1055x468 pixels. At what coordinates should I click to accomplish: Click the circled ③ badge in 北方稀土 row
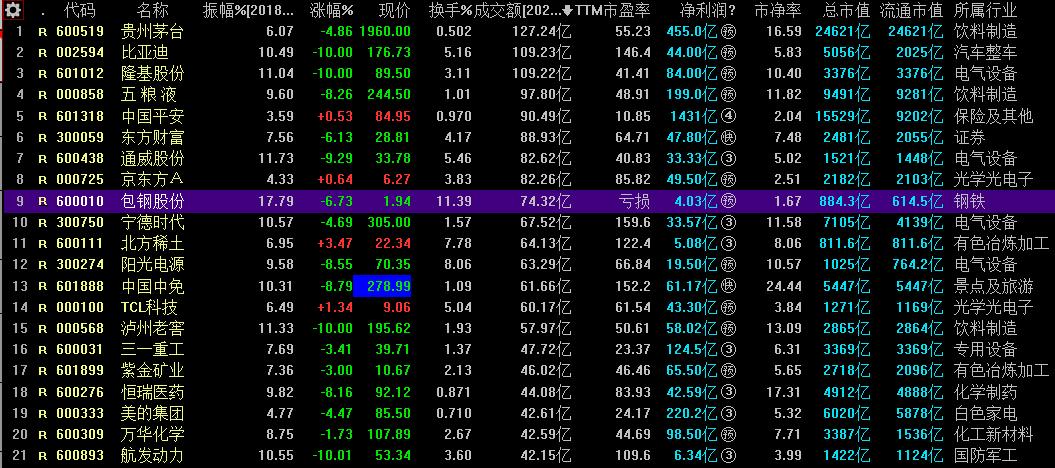[729, 243]
